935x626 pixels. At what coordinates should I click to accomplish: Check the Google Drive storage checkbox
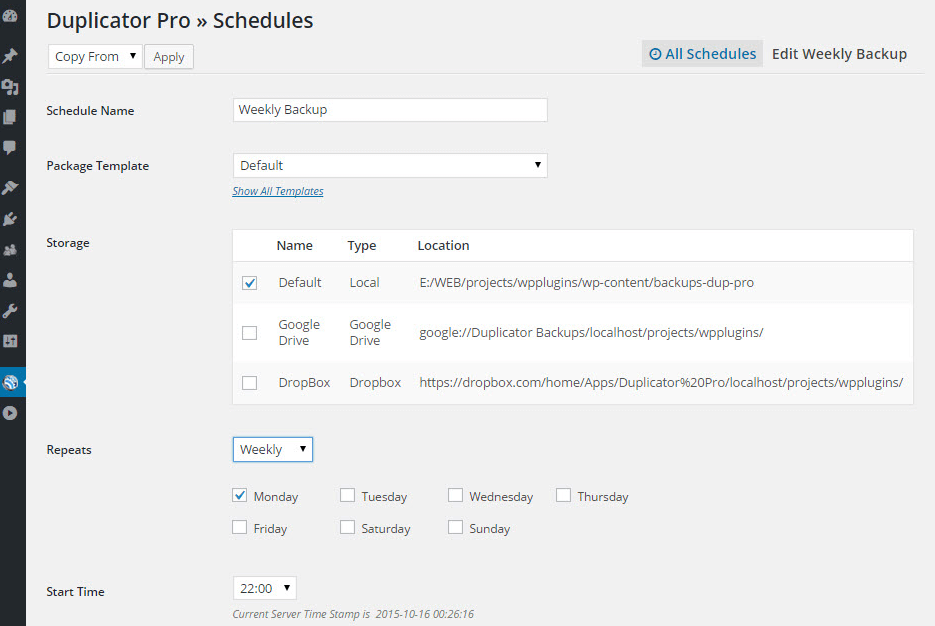click(250, 333)
